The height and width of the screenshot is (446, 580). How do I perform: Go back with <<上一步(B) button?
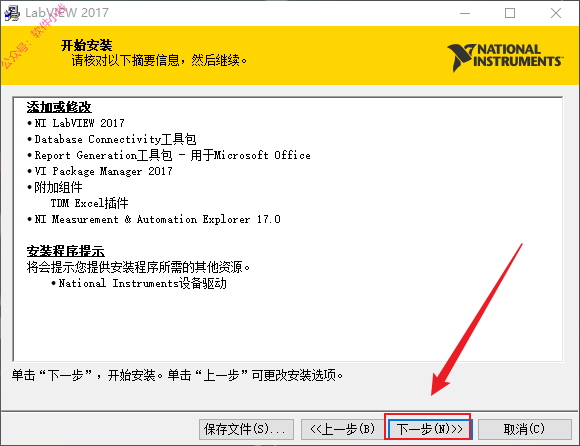click(x=342, y=429)
